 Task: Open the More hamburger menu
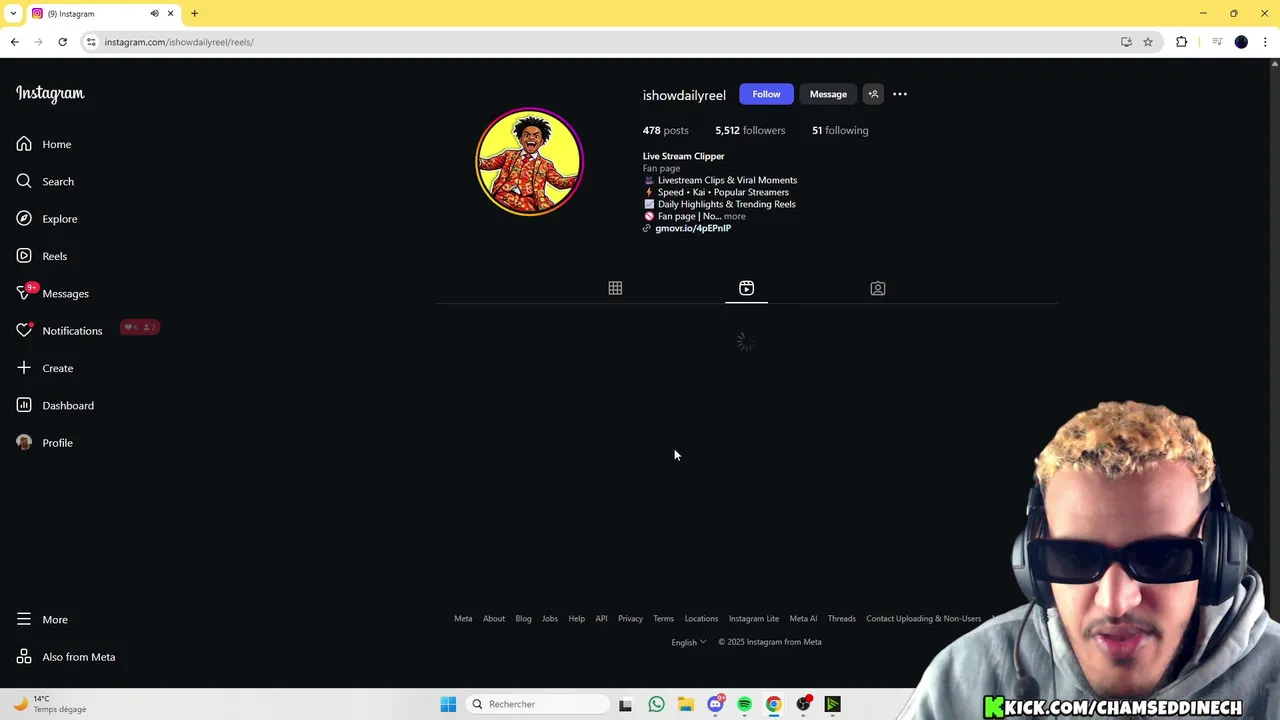(x=42, y=620)
